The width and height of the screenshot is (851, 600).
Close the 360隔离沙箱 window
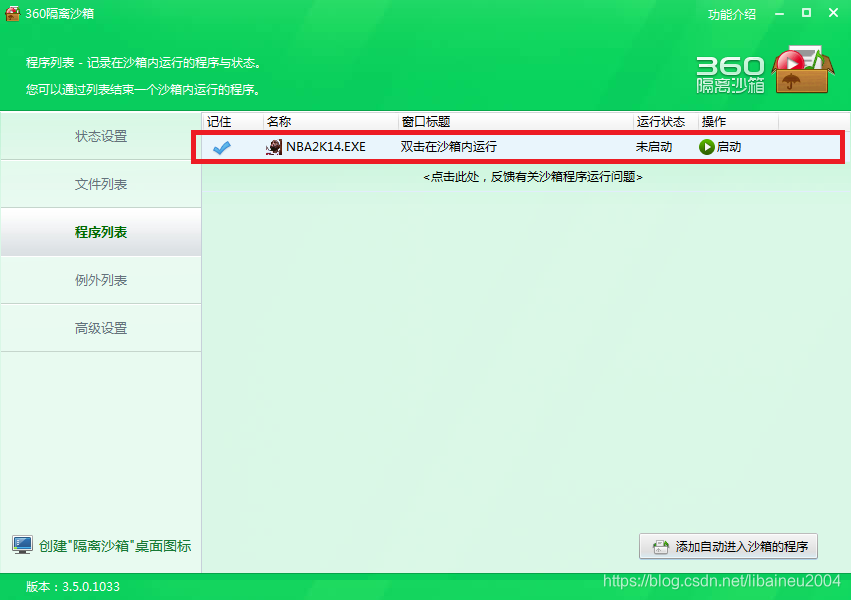pyautogui.click(x=834, y=13)
